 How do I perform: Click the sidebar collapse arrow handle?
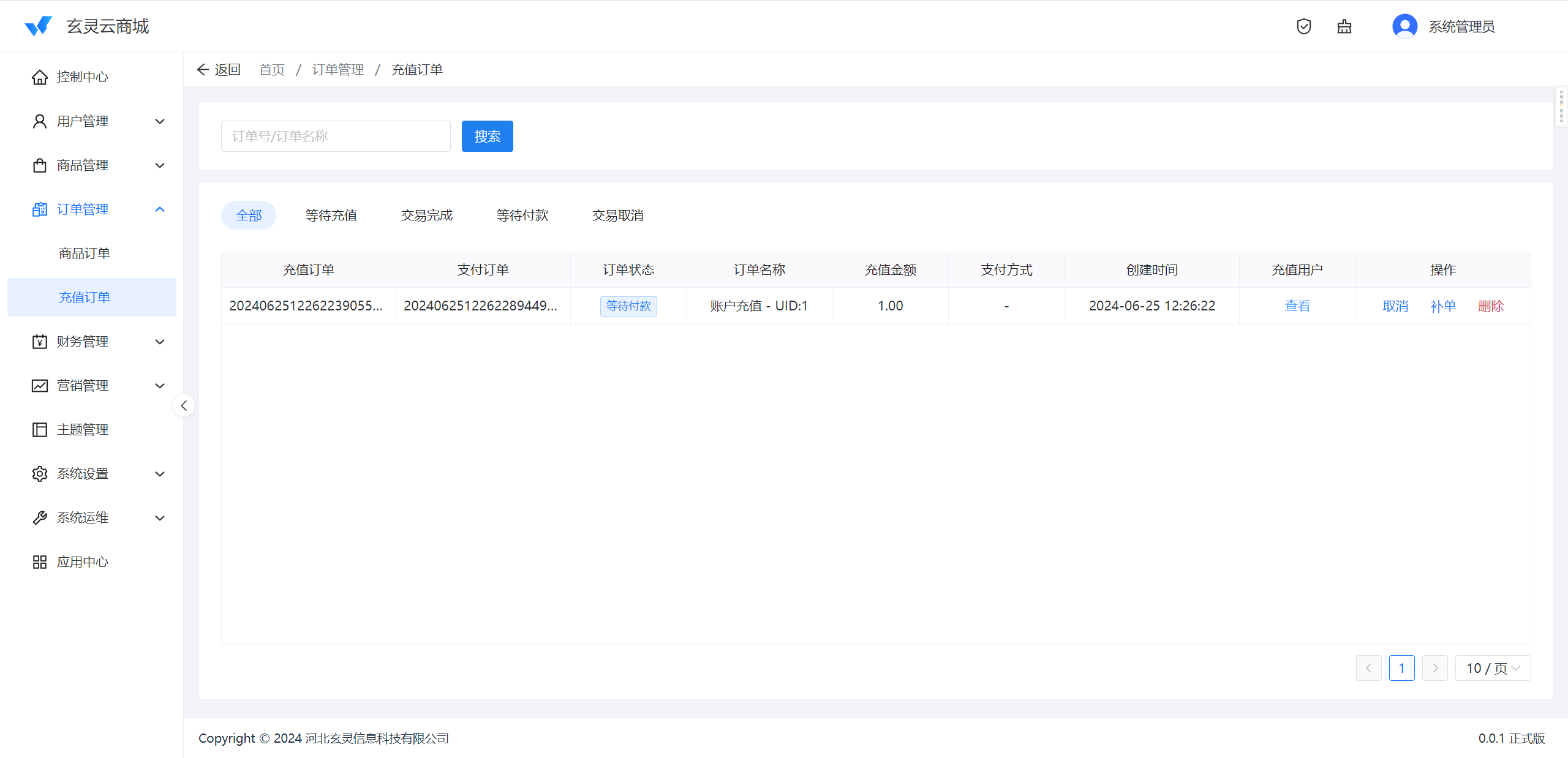184,405
